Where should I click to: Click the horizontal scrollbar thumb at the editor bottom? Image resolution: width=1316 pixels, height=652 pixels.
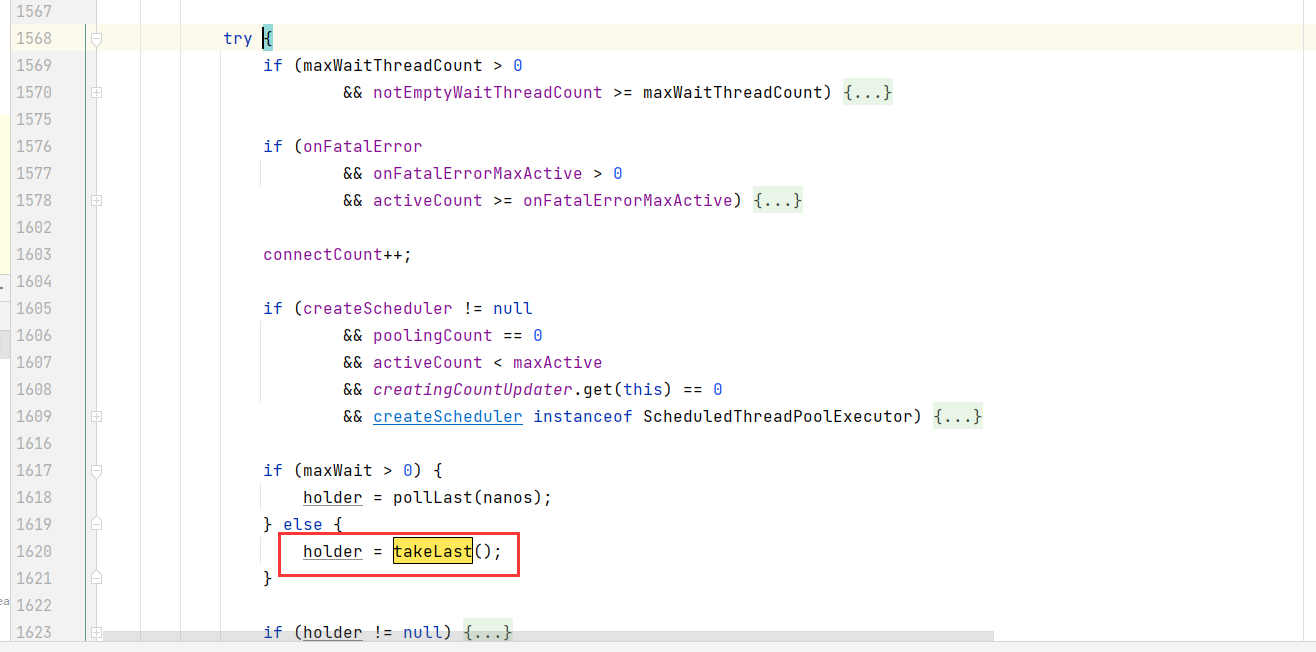pos(548,636)
